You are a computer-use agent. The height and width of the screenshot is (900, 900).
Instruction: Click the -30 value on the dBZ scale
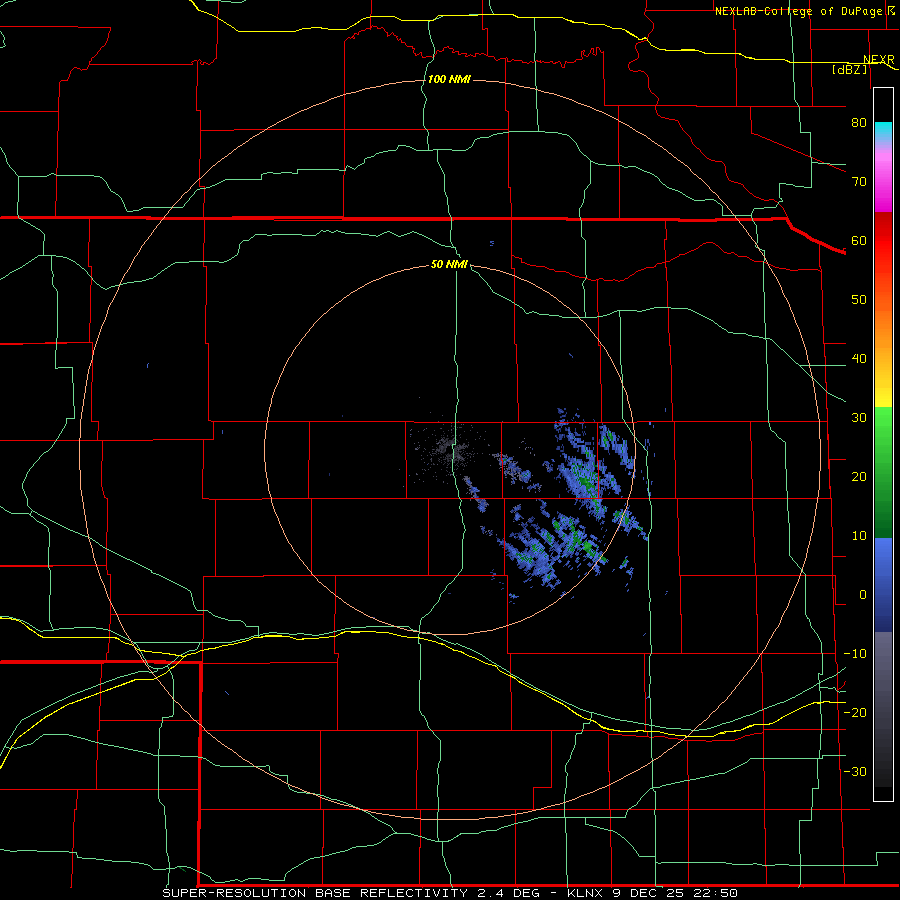[855, 772]
